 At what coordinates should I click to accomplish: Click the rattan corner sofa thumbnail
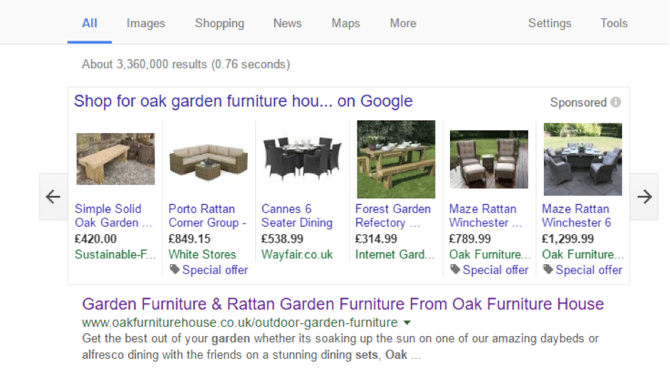tap(209, 162)
